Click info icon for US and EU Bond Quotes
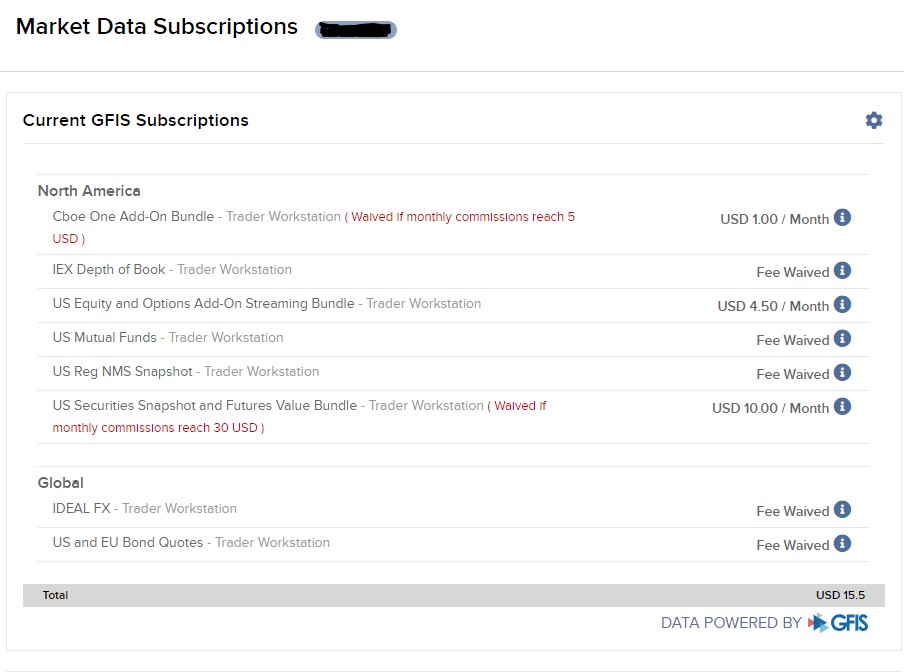The image size is (904, 672). 842,543
